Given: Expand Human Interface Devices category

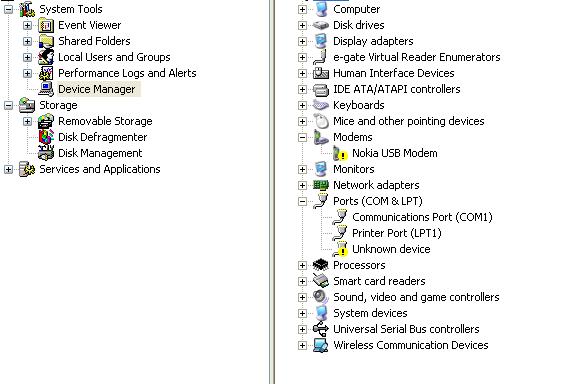Looking at the screenshot, I should tap(302, 73).
